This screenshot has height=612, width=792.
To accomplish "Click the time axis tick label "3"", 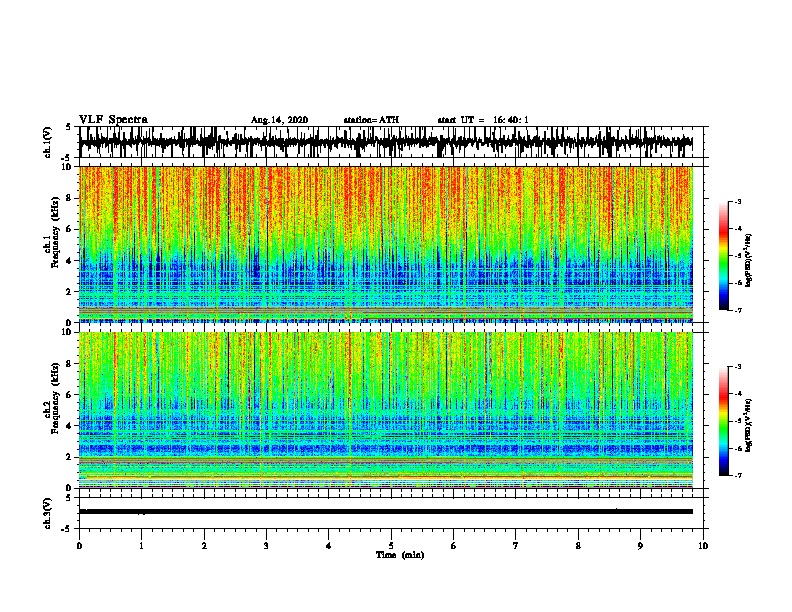I will pos(266,545).
